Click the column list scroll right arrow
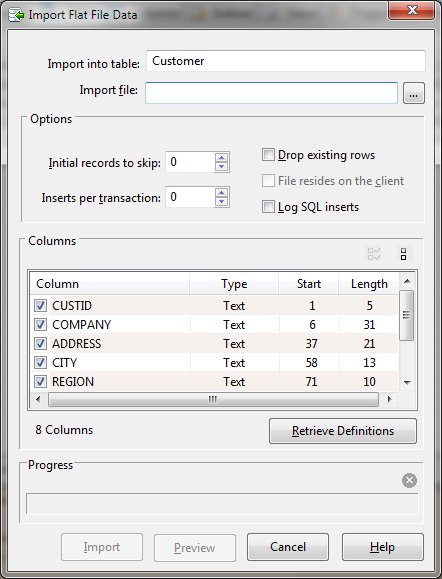The height and width of the screenshot is (579, 442). (x=389, y=399)
